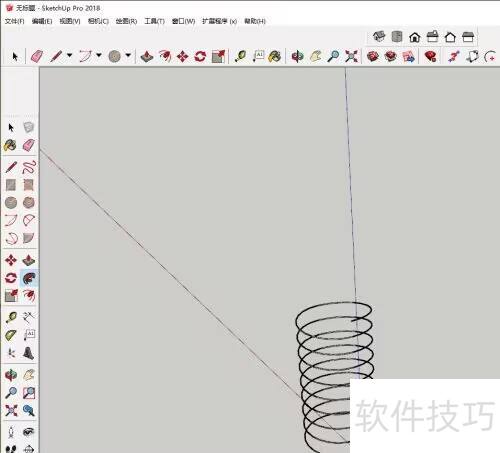This screenshot has width=500, height=453.
Task: Select the Rectangle tool in left palette
Action: [11, 185]
